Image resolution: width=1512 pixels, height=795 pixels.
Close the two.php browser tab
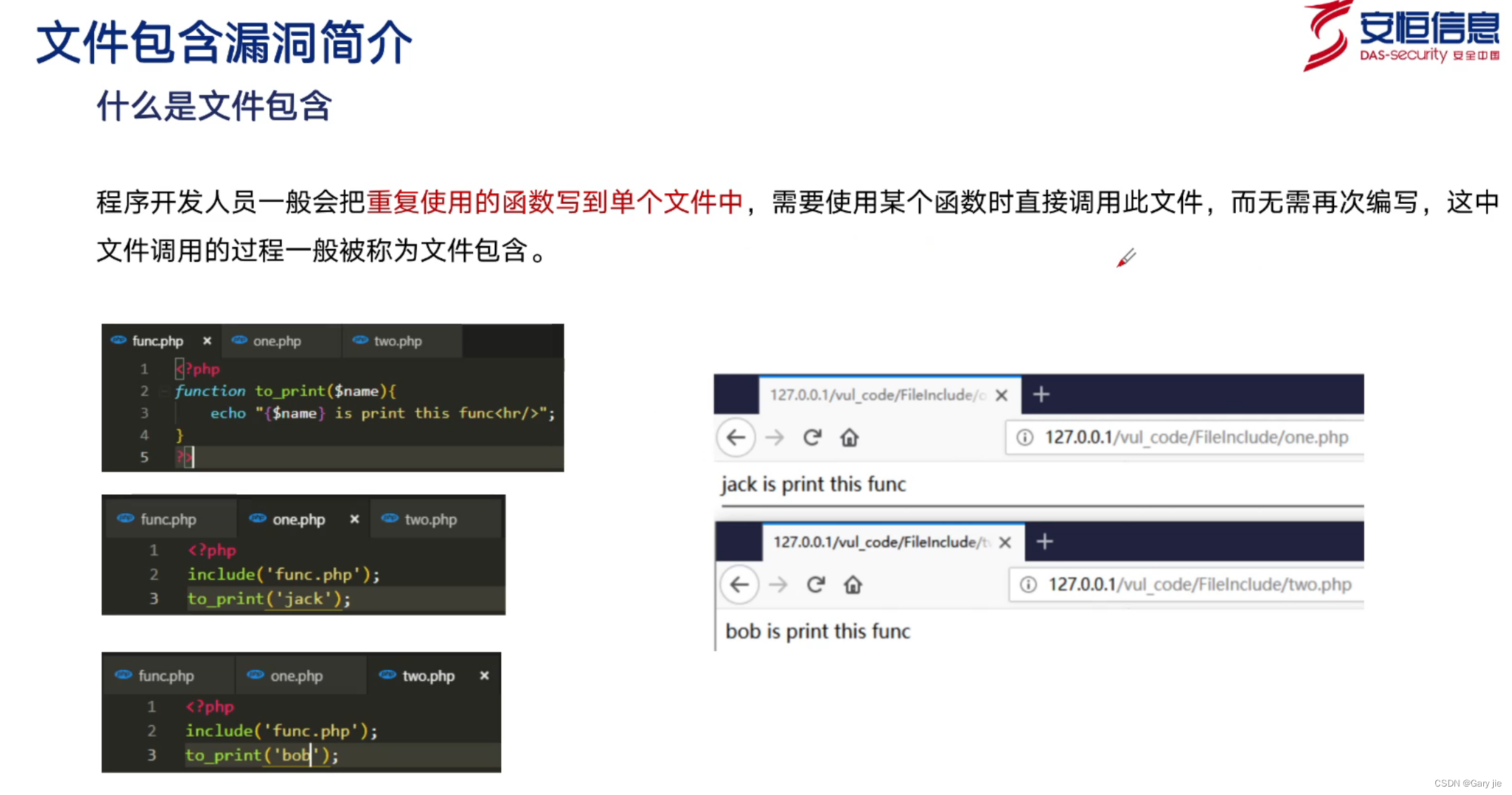(x=1005, y=542)
